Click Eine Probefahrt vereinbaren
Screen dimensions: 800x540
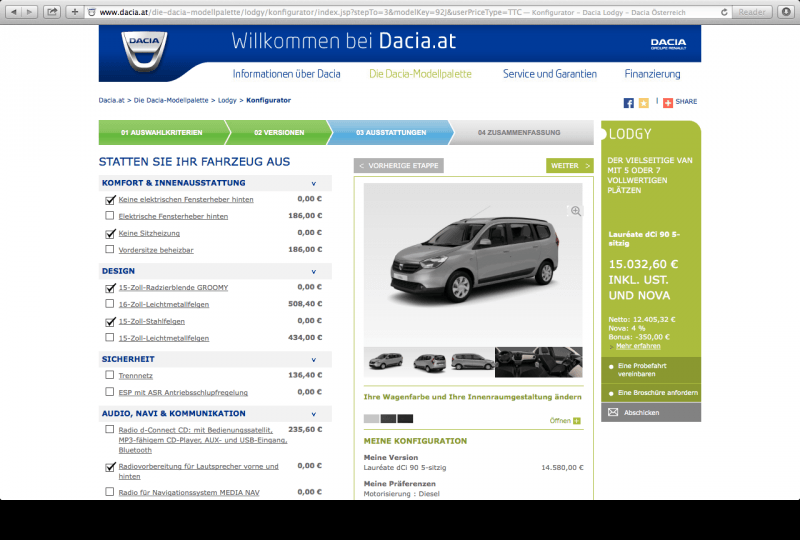(651, 370)
